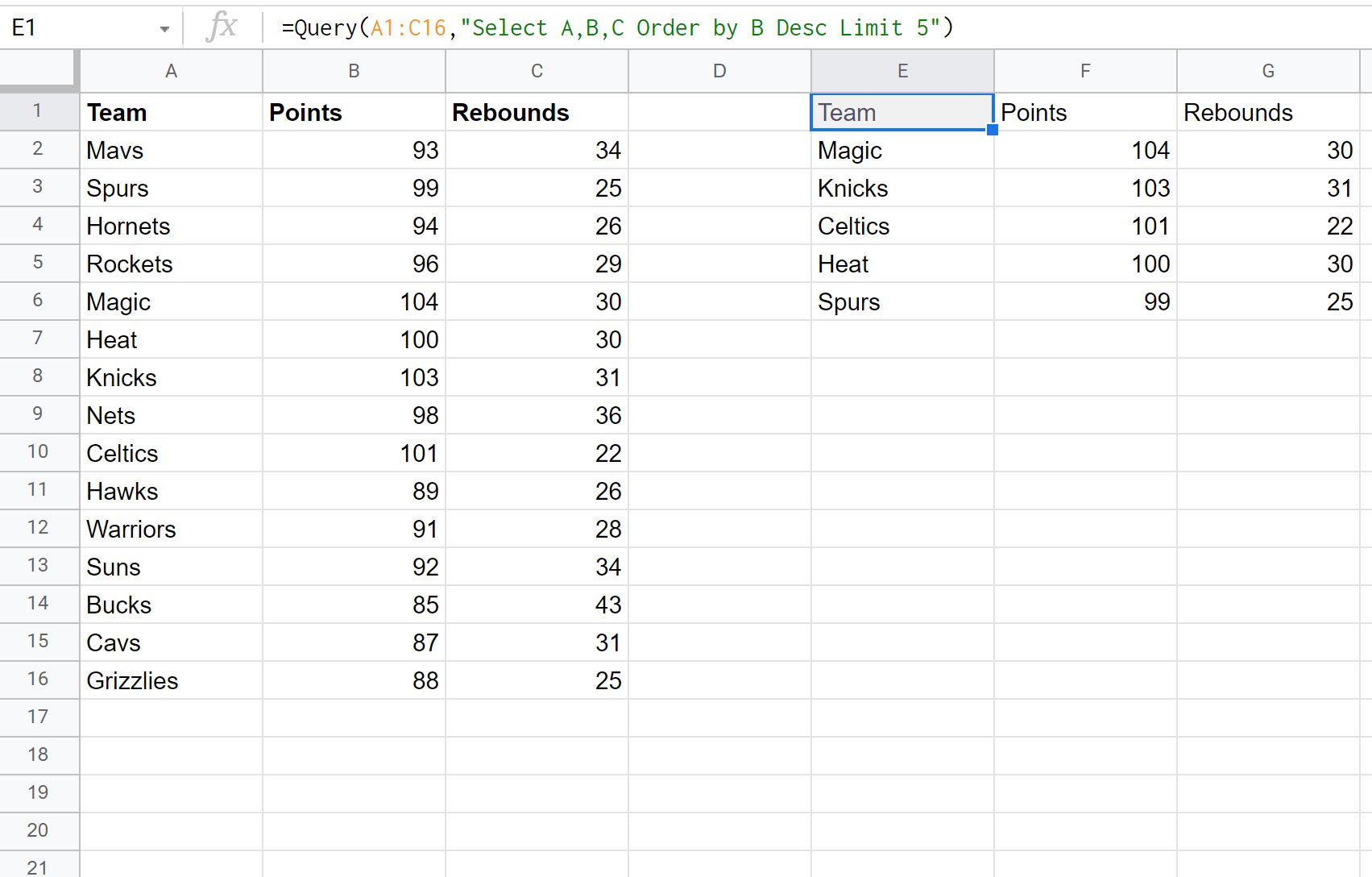The width and height of the screenshot is (1372, 877).
Task: Select row 16 header
Action: pyautogui.click(x=39, y=680)
